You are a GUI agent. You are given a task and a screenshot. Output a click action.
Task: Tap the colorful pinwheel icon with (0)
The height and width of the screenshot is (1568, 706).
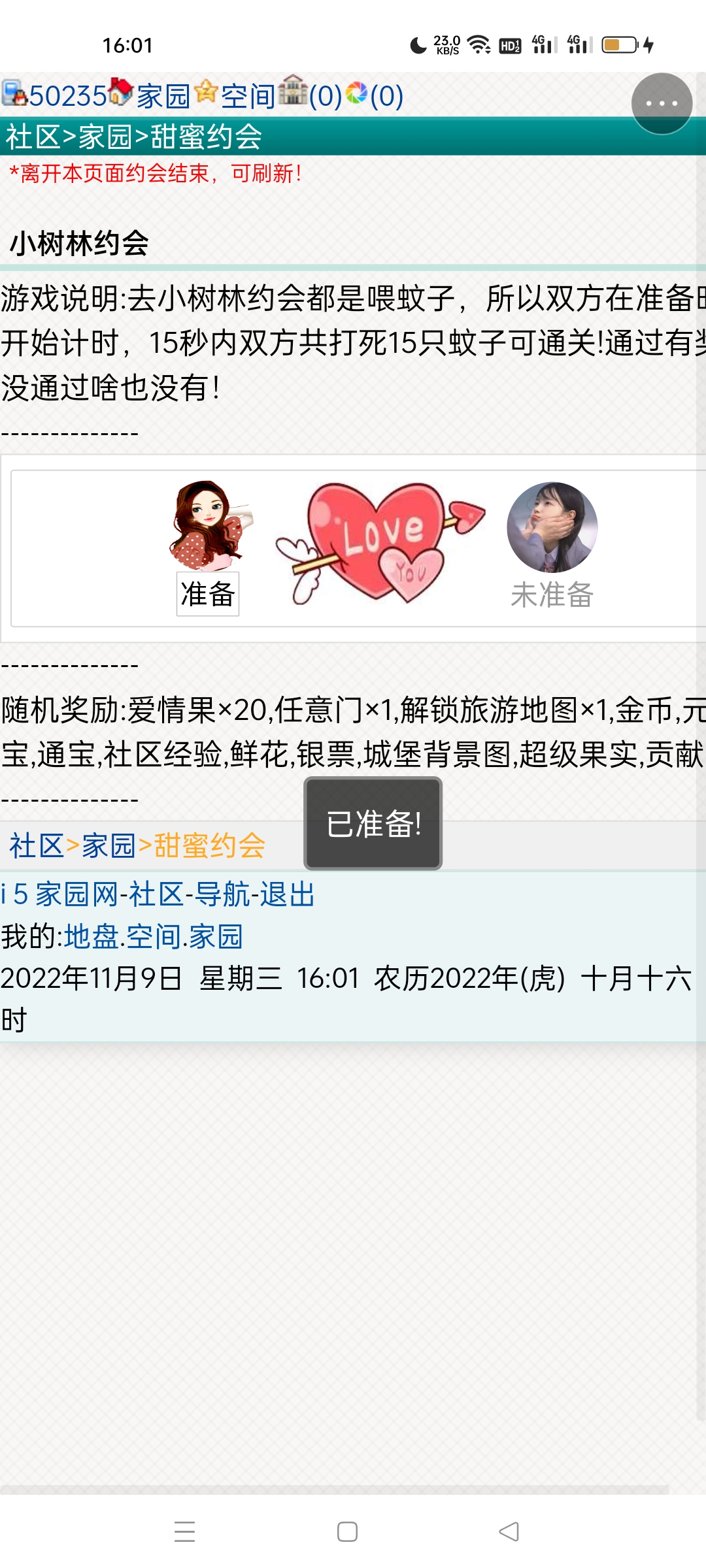tap(357, 93)
